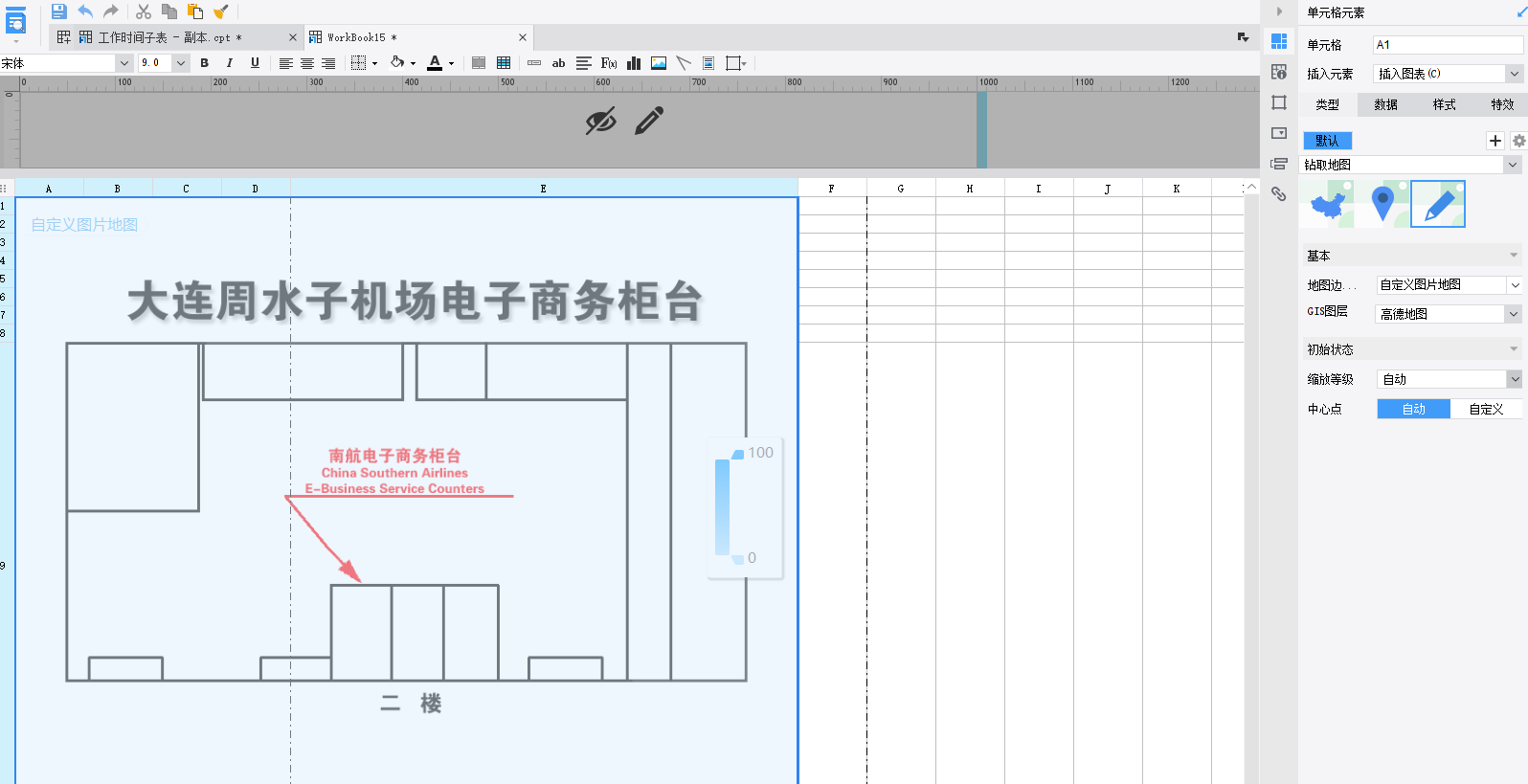Switch to the 数据 tab
1528x784 pixels.
1386,104
